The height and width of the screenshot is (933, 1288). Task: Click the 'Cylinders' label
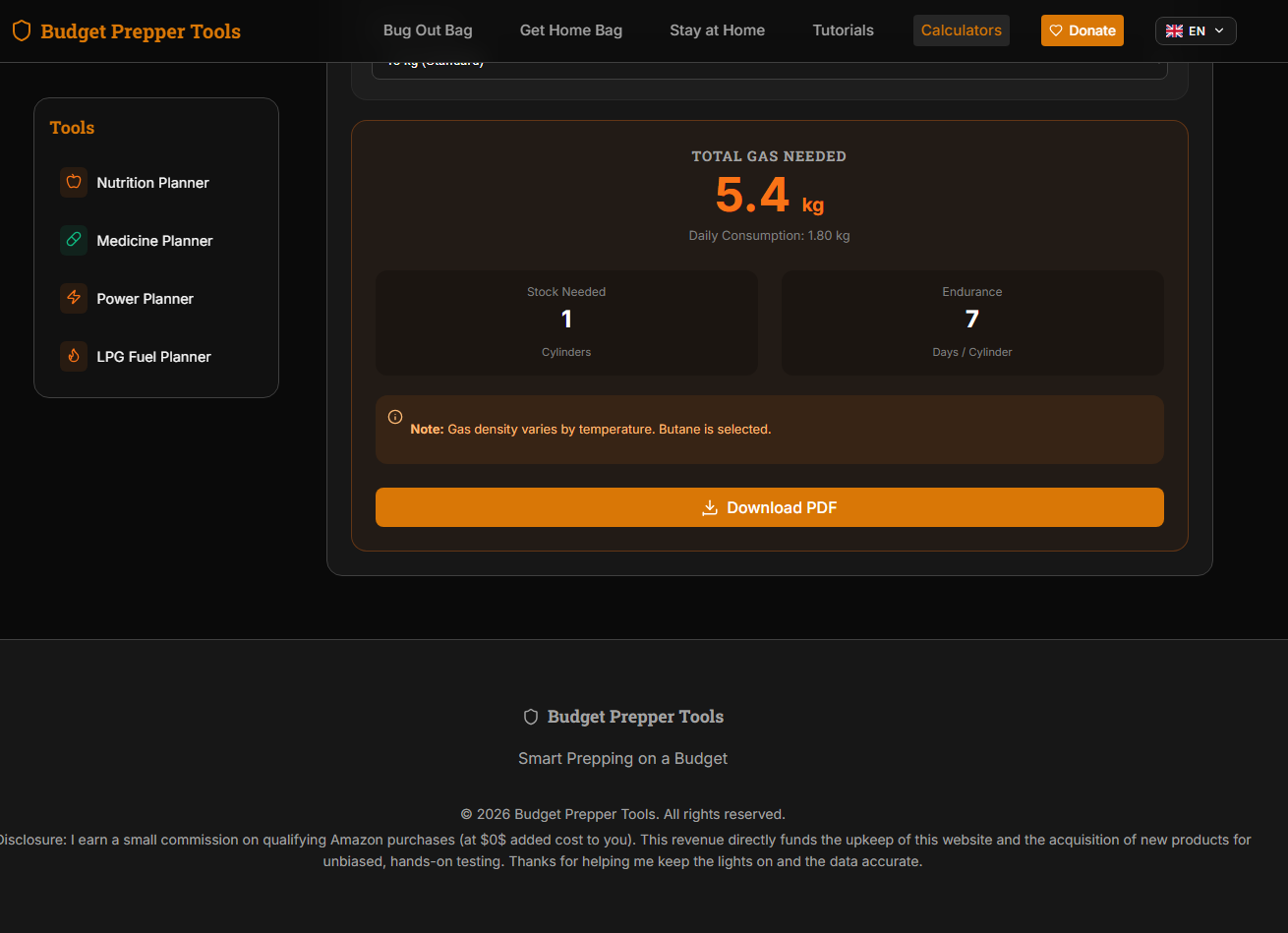tap(566, 352)
